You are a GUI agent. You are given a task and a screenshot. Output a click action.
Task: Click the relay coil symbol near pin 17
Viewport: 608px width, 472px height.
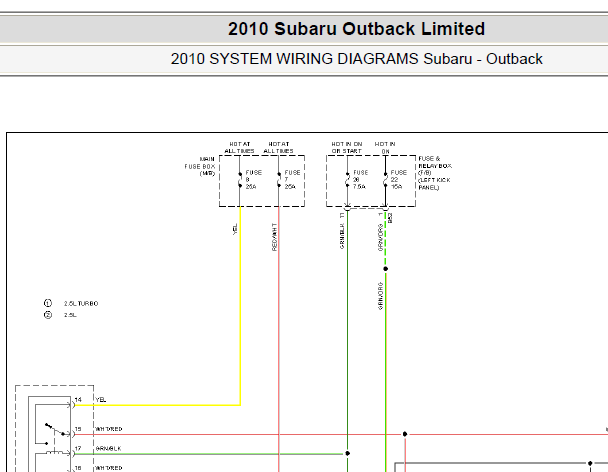click(55, 452)
